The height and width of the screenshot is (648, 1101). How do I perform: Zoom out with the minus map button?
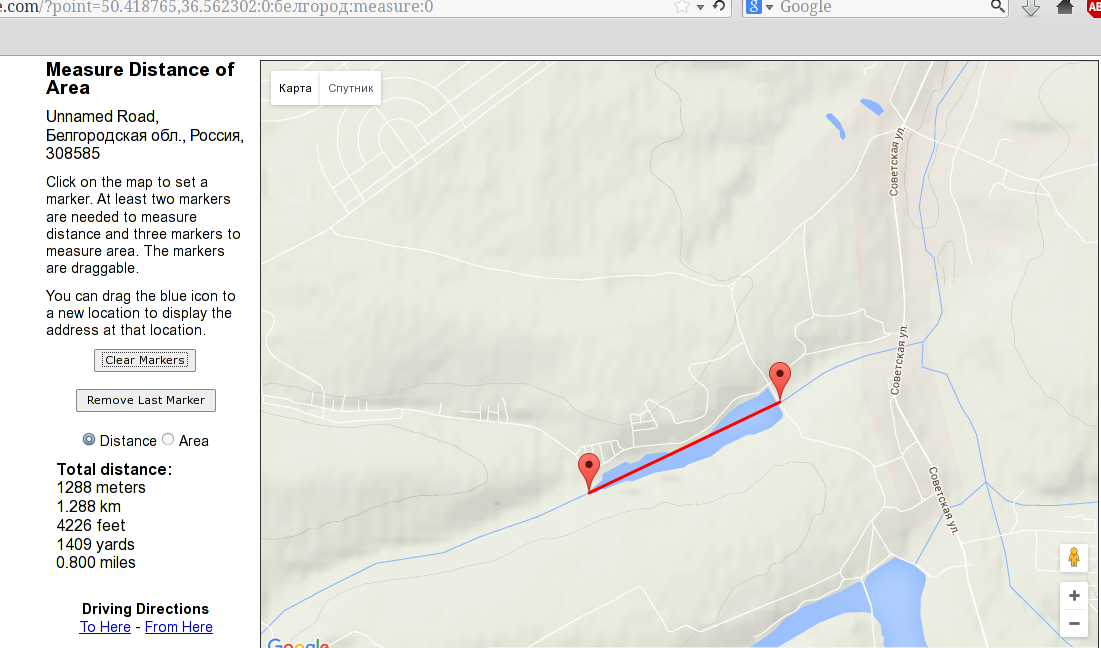coord(1074,623)
